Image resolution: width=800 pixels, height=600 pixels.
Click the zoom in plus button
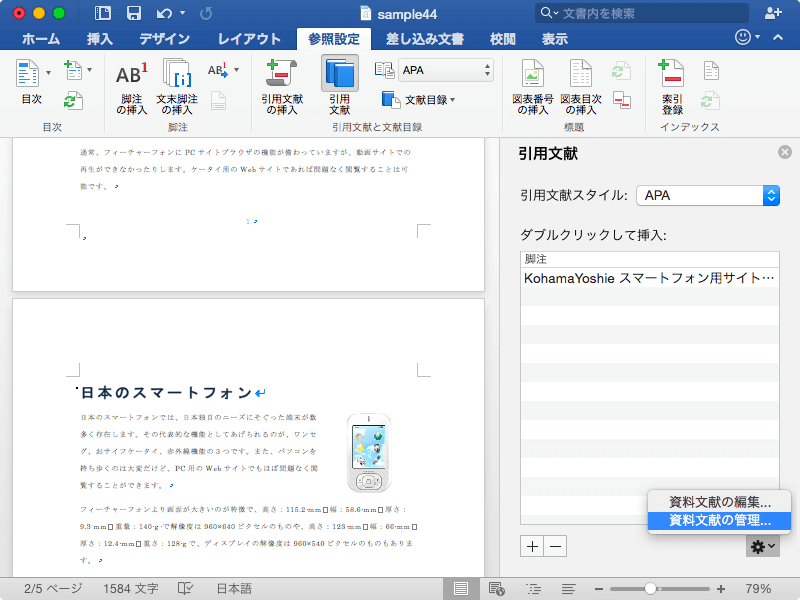pos(721,589)
